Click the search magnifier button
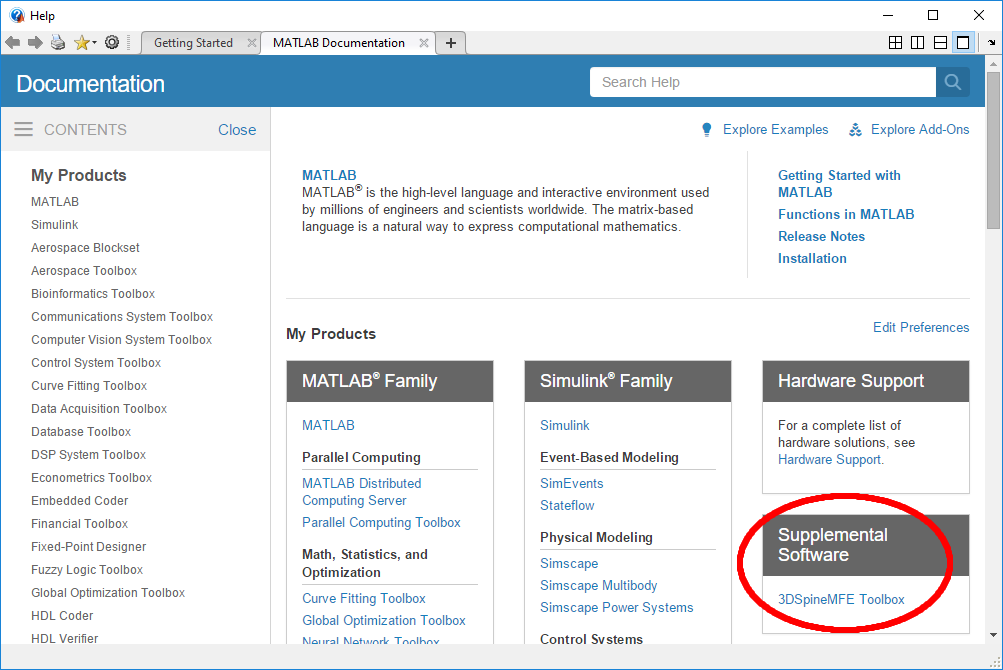 pos(952,82)
